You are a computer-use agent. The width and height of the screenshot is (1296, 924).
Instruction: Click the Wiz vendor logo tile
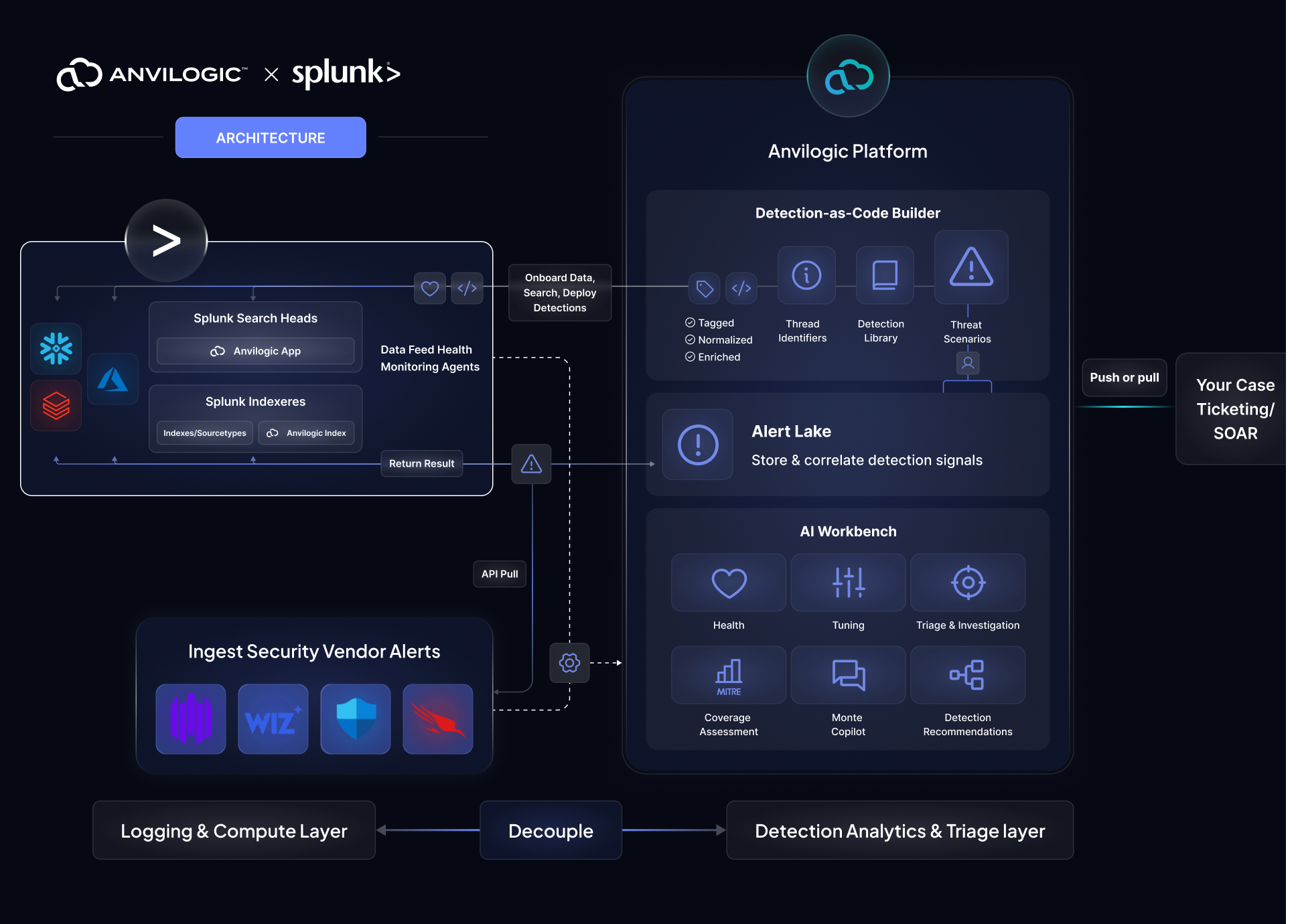(273, 719)
